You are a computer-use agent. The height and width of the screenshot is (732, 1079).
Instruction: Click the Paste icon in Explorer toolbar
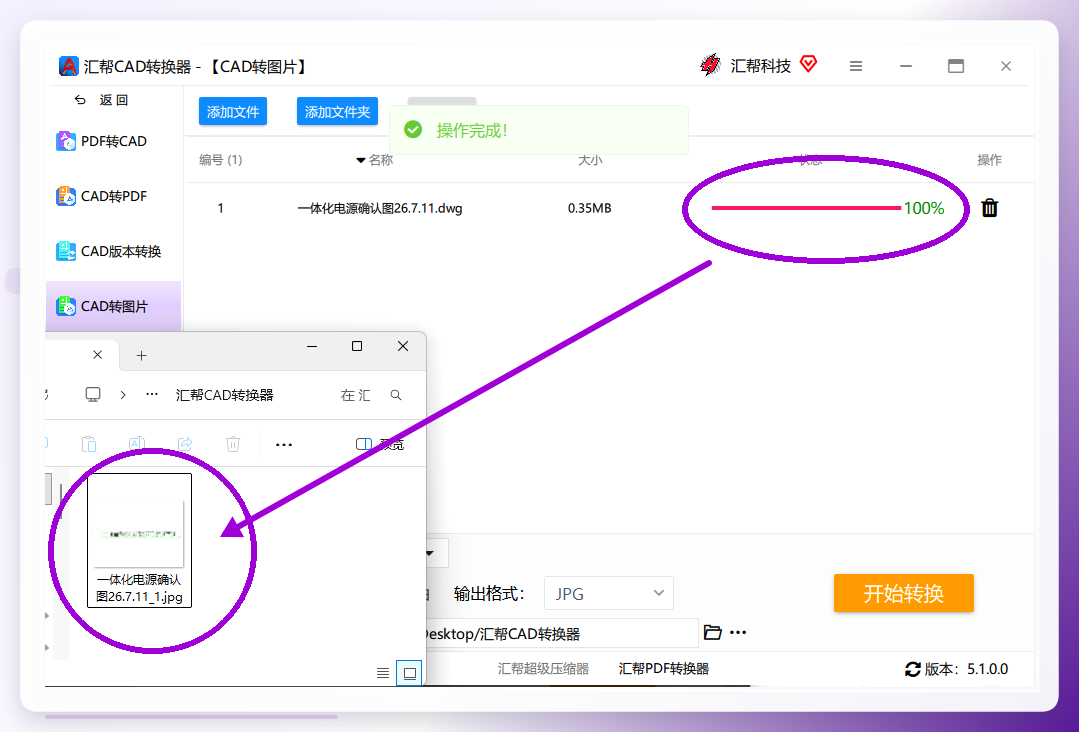click(89, 444)
